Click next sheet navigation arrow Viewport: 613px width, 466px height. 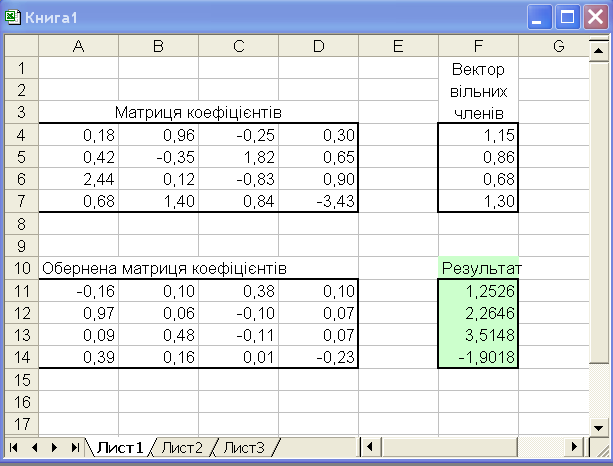[x=54, y=447]
